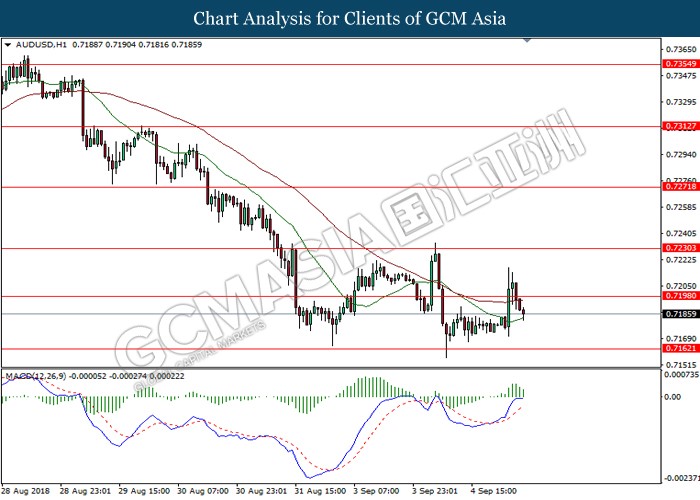Click the Chart Analysis for Clients title
Screen dimensions: 700x500
(x=350, y=19)
